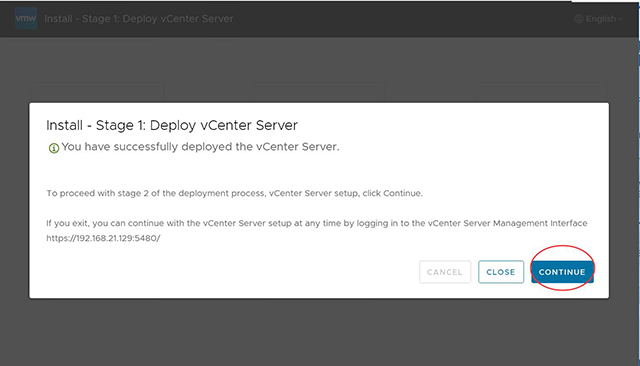Click the dimmed middle card behind dialog
640x366 pixels.
pyautogui.click(x=319, y=93)
